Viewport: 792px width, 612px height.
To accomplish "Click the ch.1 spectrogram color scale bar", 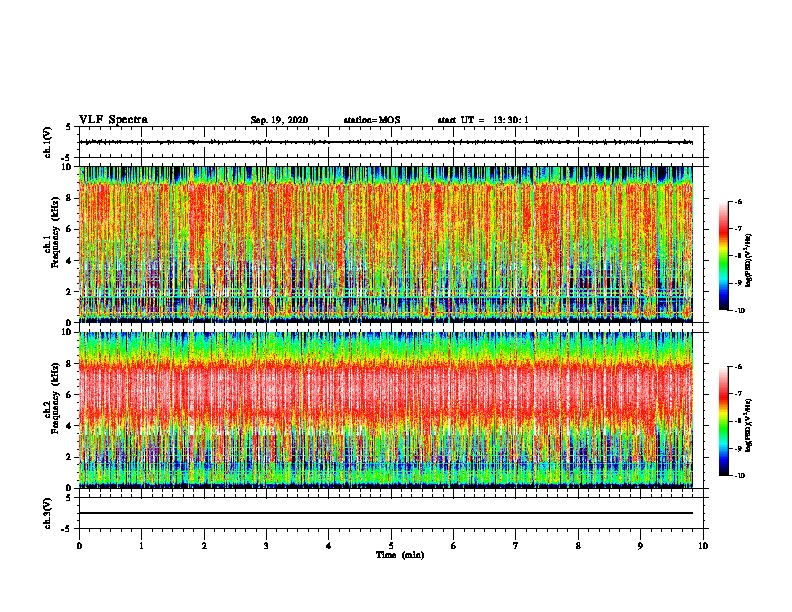I will point(724,256).
